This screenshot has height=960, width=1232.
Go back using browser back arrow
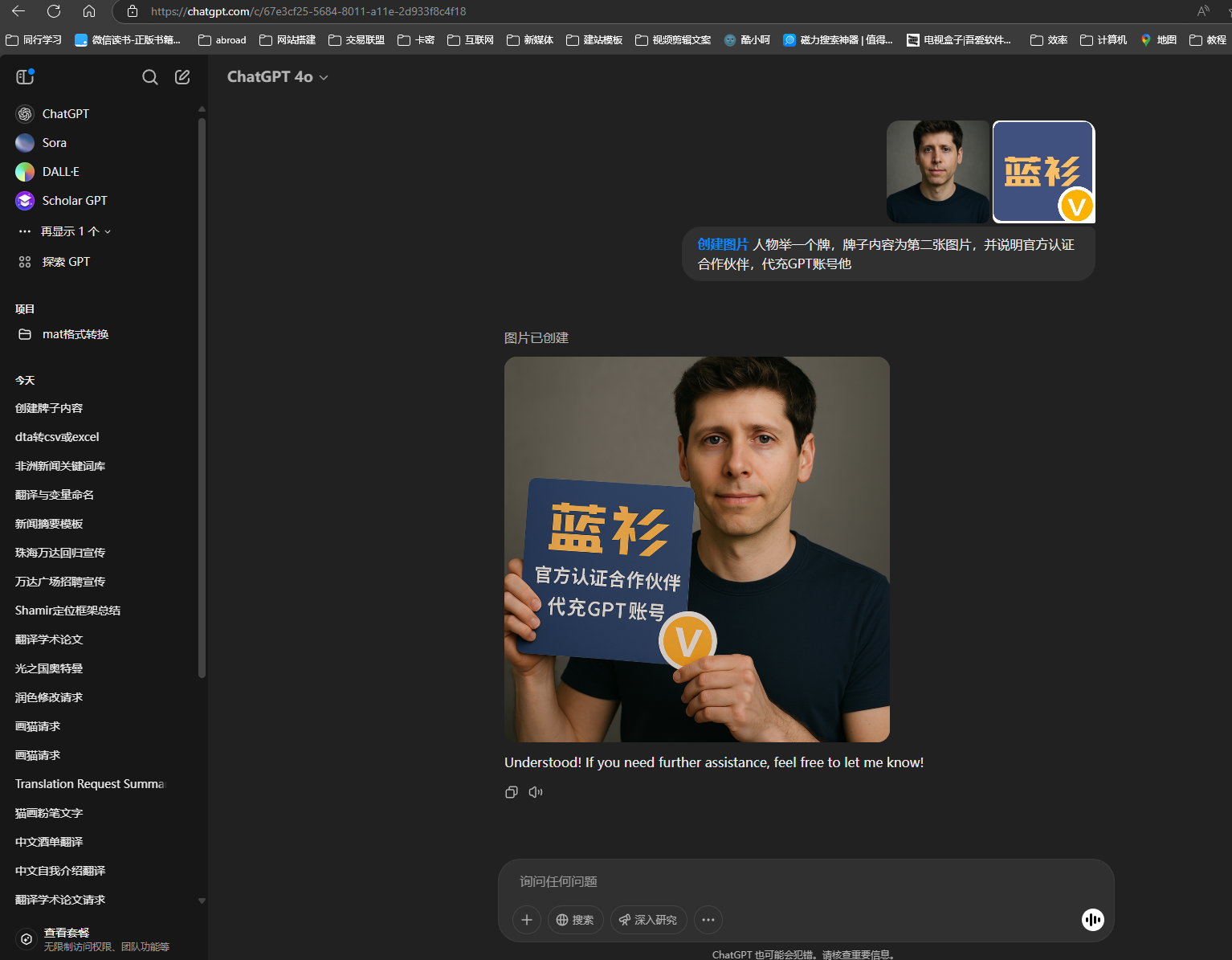[18, 11]
